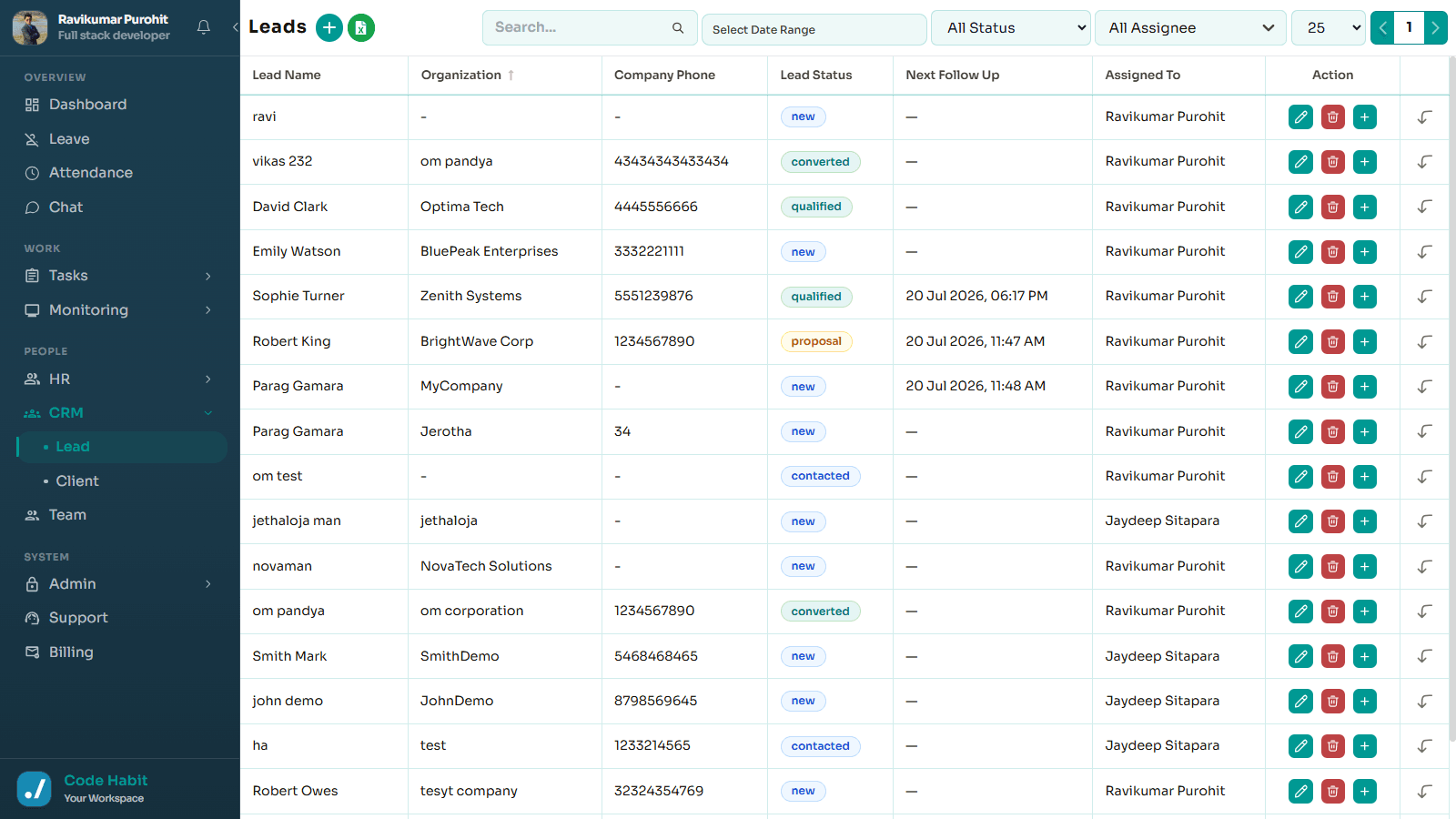Open the 25 per page dropdown
Image resolution: width=1456 pixels, height=819 pixels.
pos(1329,28)
